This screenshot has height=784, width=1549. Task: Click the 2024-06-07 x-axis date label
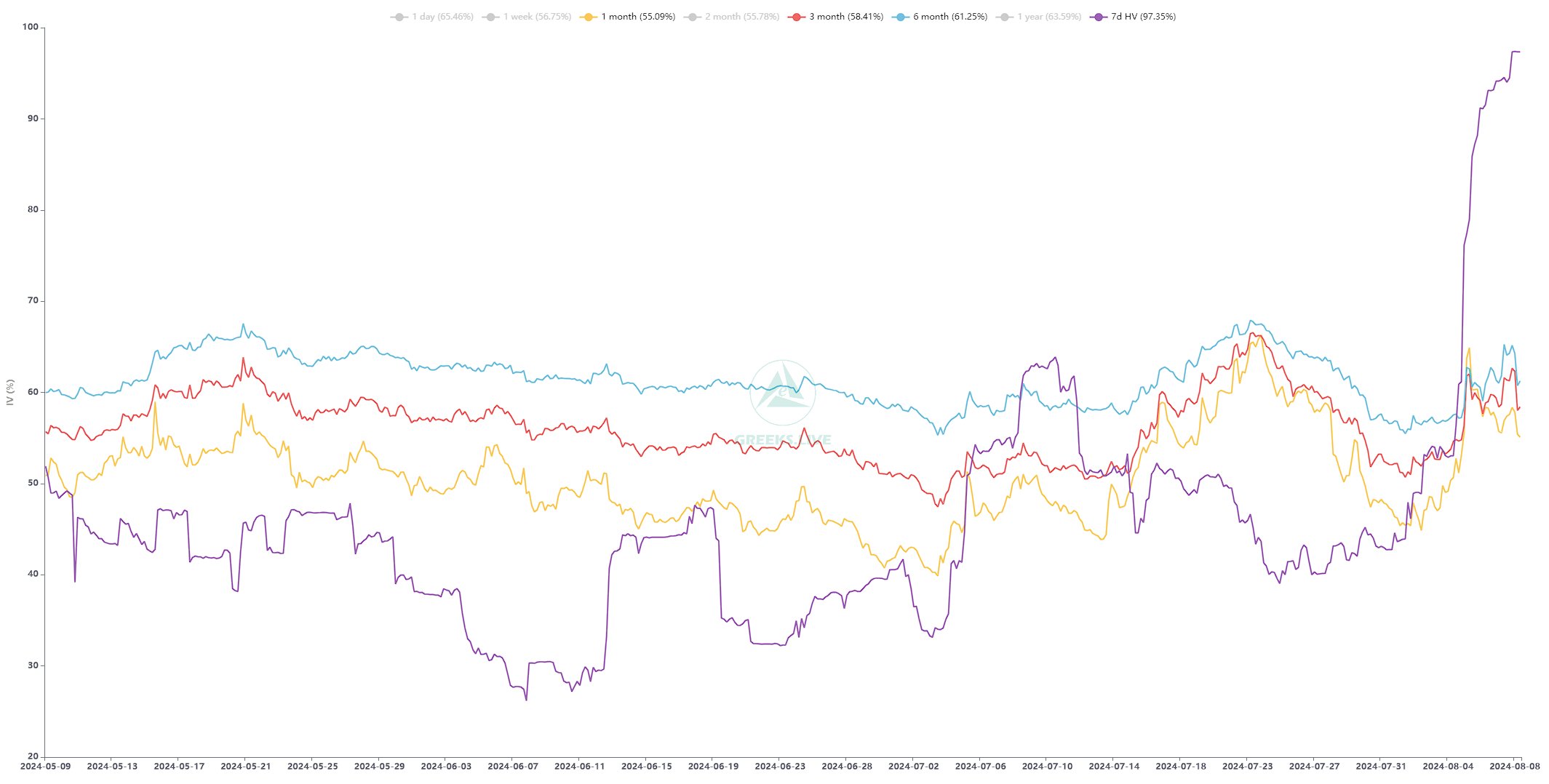pyautogui.click(x=512, y=767)
